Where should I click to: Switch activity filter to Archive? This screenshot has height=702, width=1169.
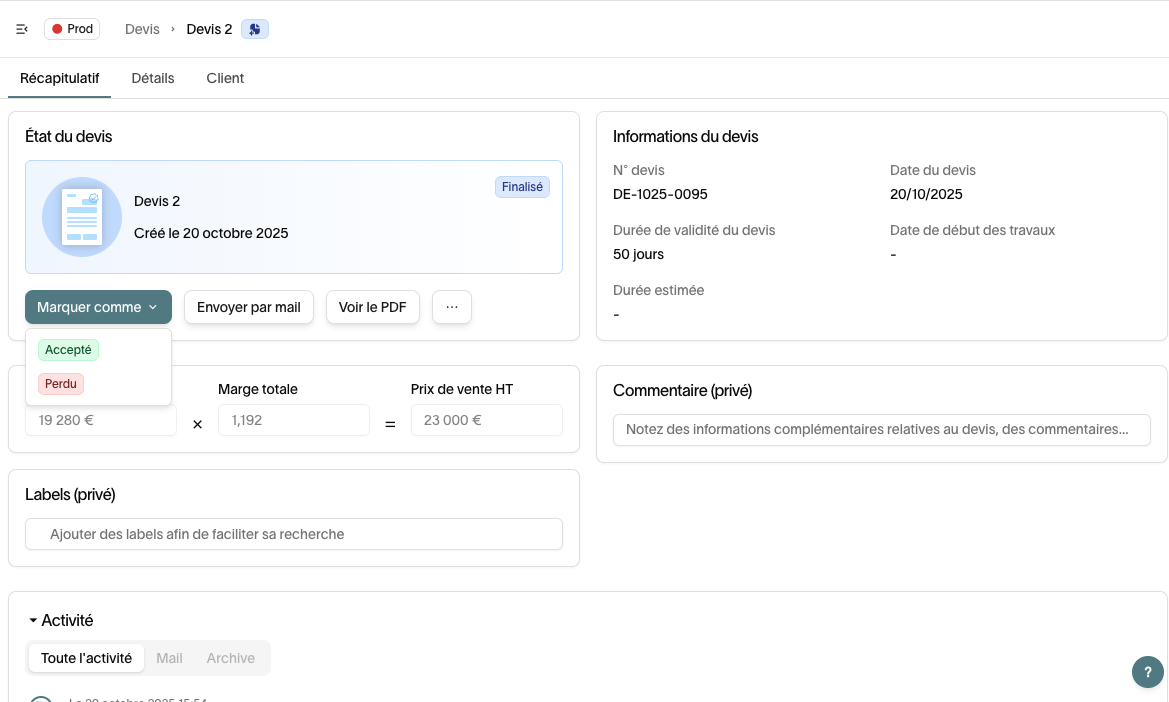231,658
